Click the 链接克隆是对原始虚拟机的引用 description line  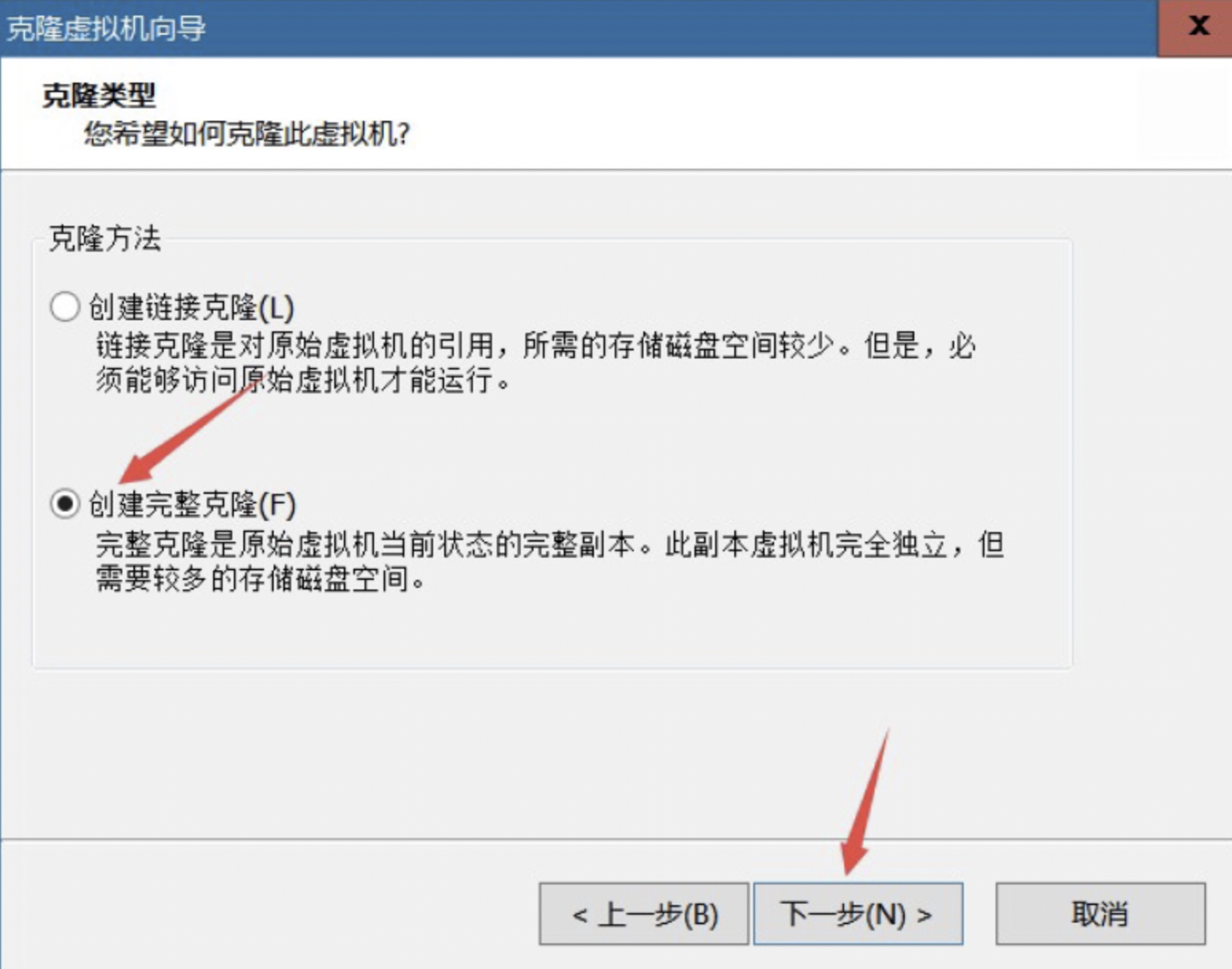pyautogui.click(x=536, y=346)
